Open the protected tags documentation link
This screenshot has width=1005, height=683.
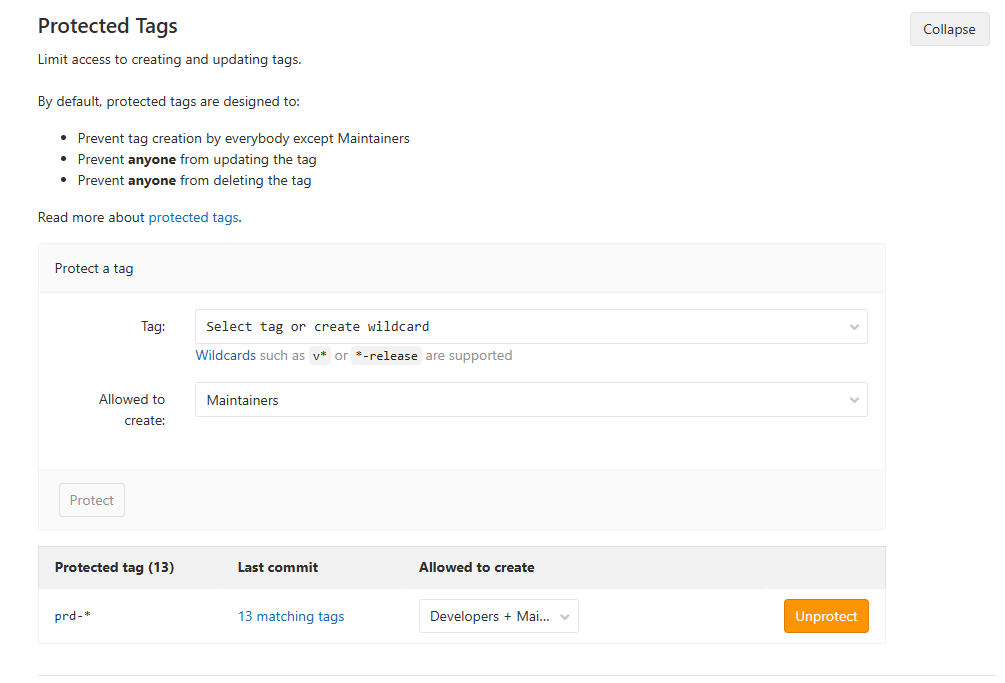click(193, 217)
